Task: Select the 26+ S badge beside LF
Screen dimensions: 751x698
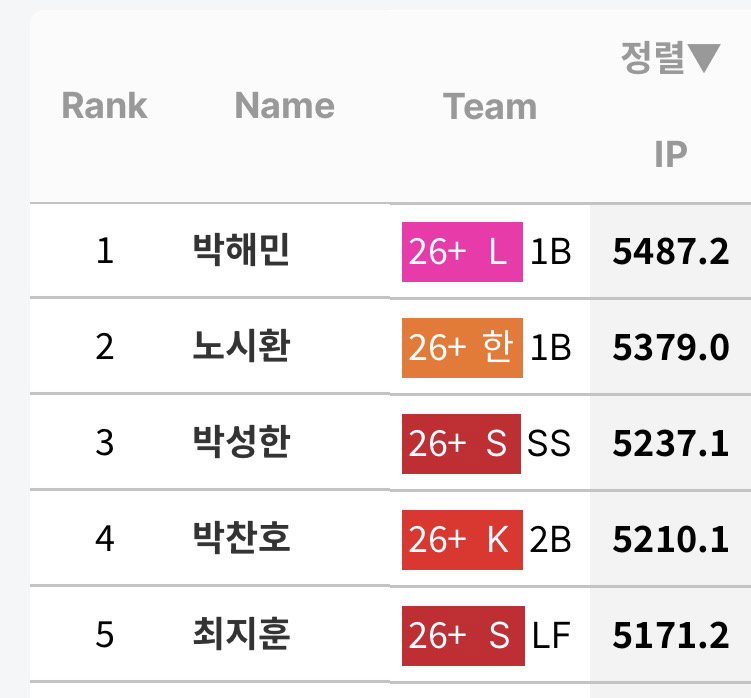Action: [463, 635]
